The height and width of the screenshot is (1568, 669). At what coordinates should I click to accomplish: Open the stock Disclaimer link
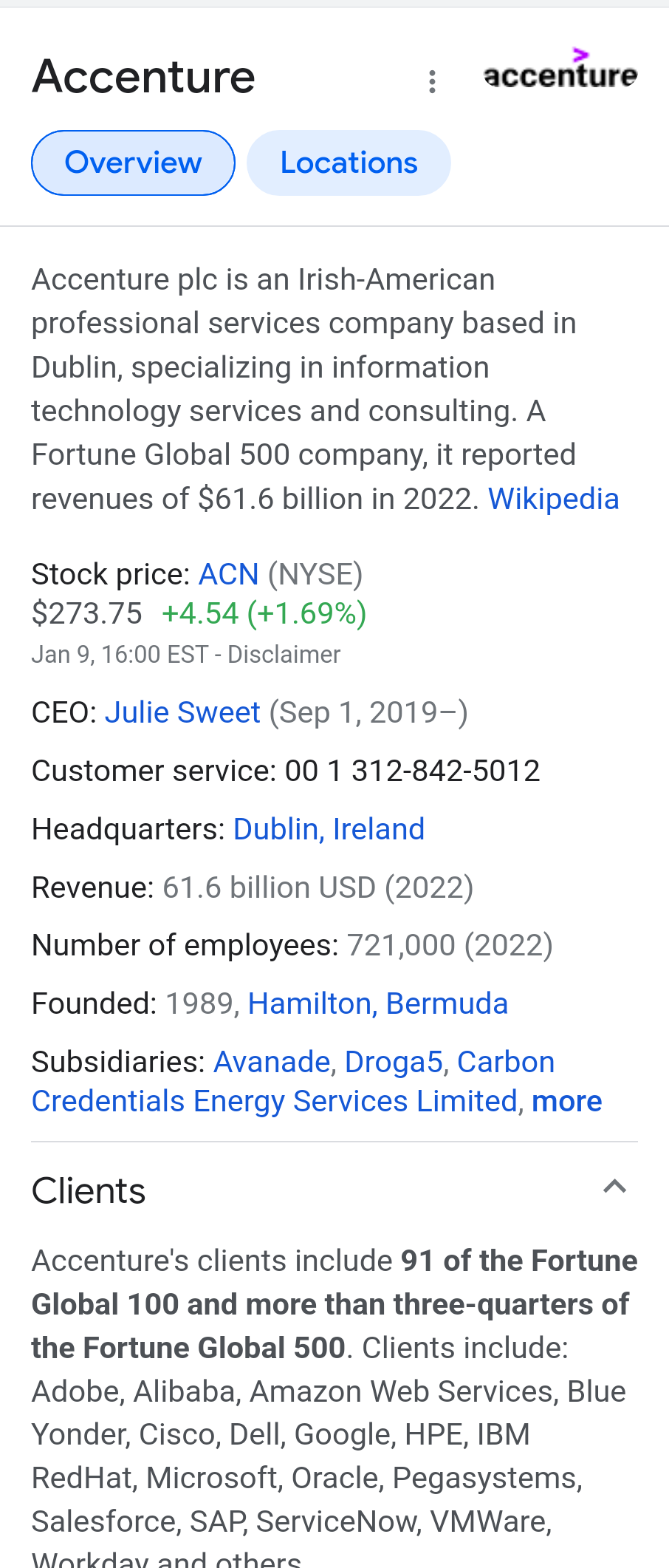click(284, 655)
